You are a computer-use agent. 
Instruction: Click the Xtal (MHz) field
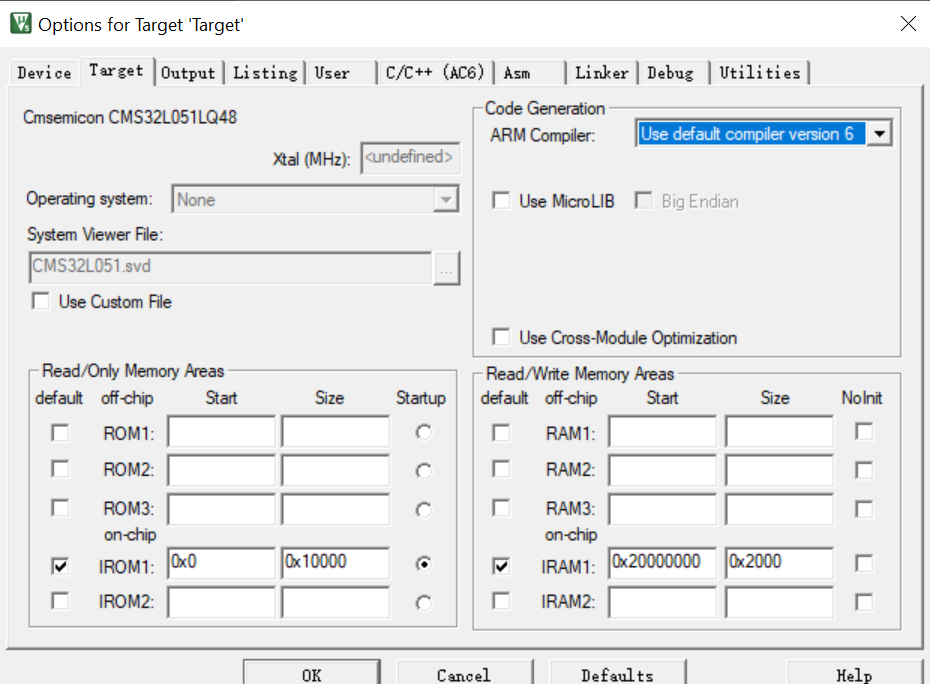(x=410, y=158)
